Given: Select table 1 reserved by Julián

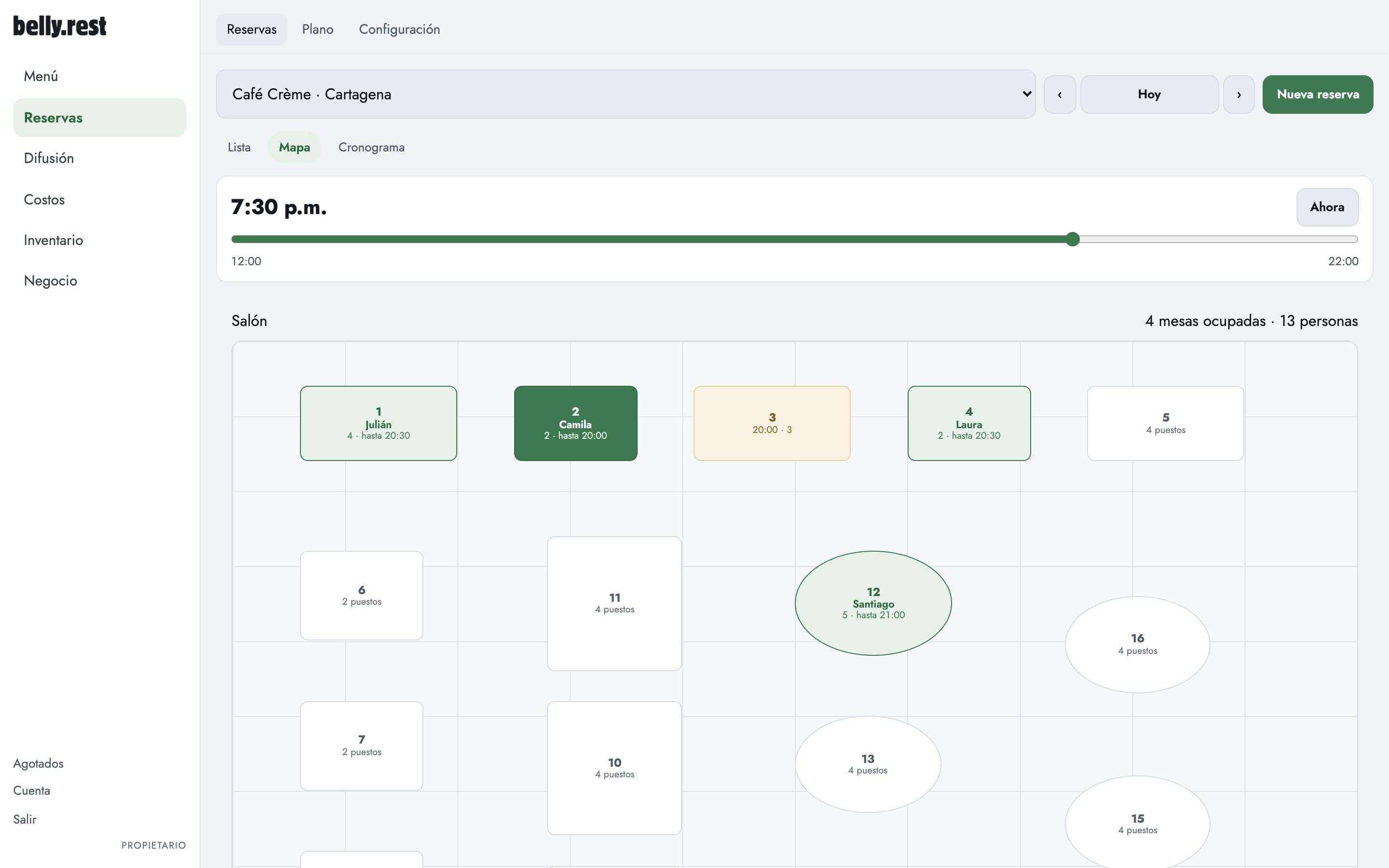Looking at the screenshot, I should (378, 423).
